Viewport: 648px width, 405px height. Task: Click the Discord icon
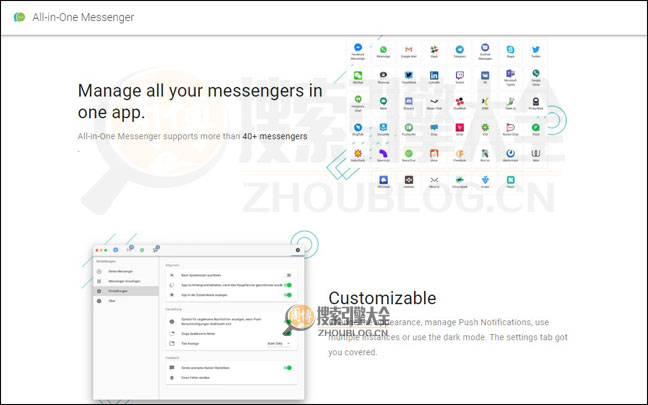tap(409, 101)
